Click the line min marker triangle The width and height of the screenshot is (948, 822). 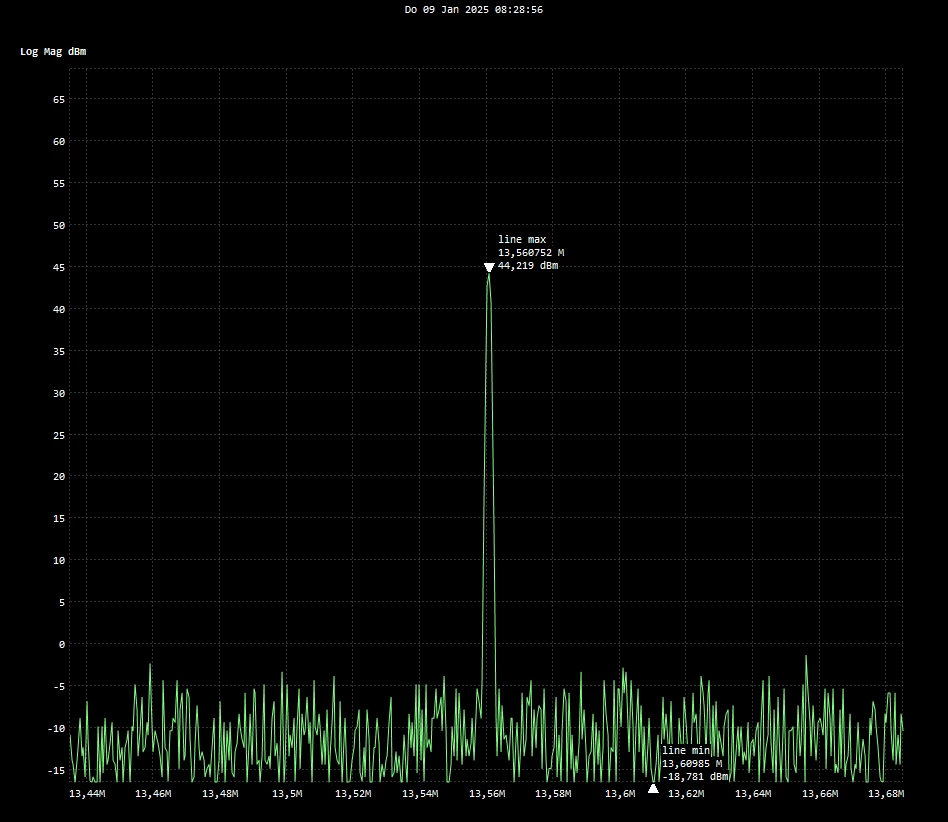[653, 788]
